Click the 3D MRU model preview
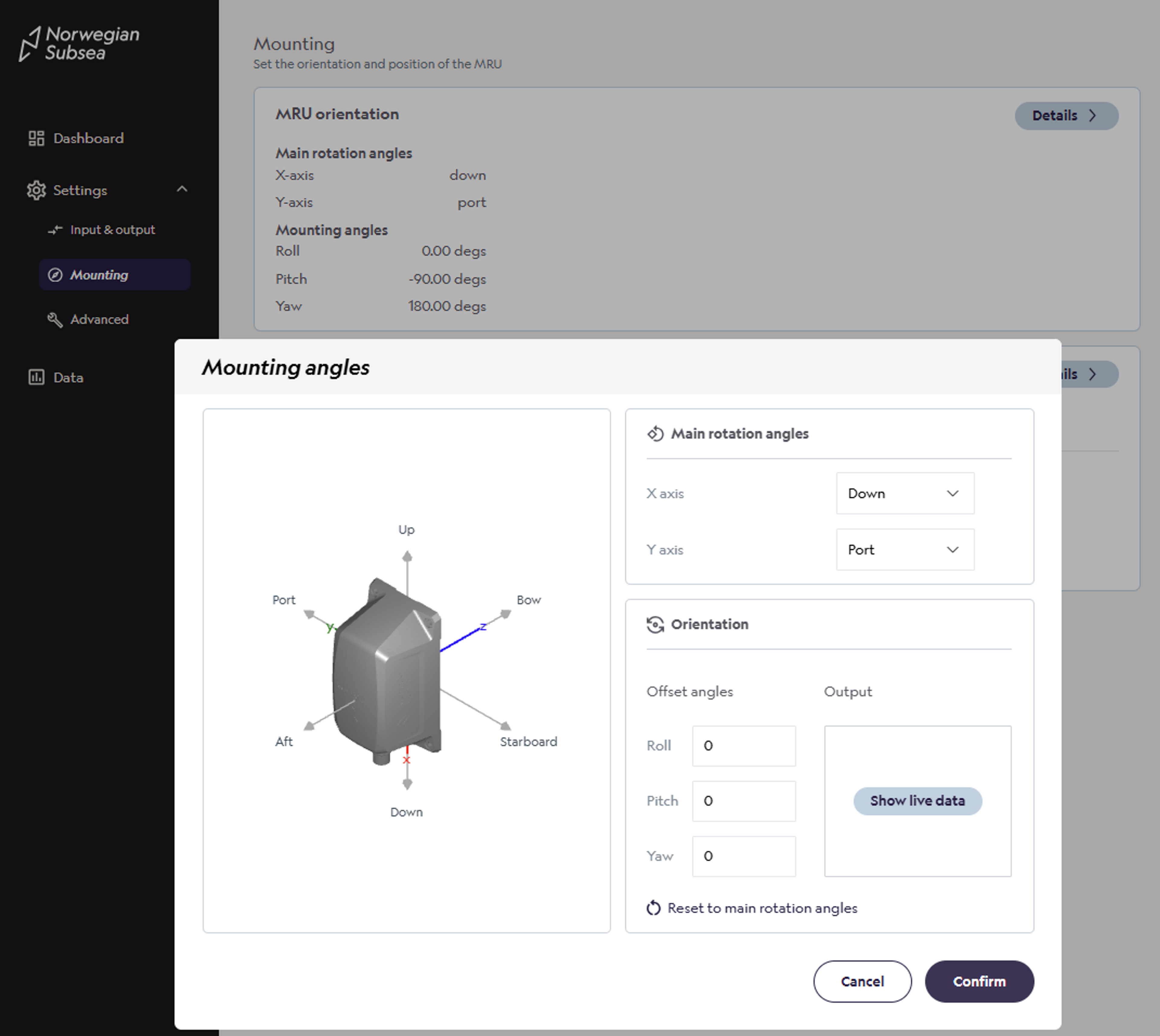1160x1036 pixels. tap(387, 672)
